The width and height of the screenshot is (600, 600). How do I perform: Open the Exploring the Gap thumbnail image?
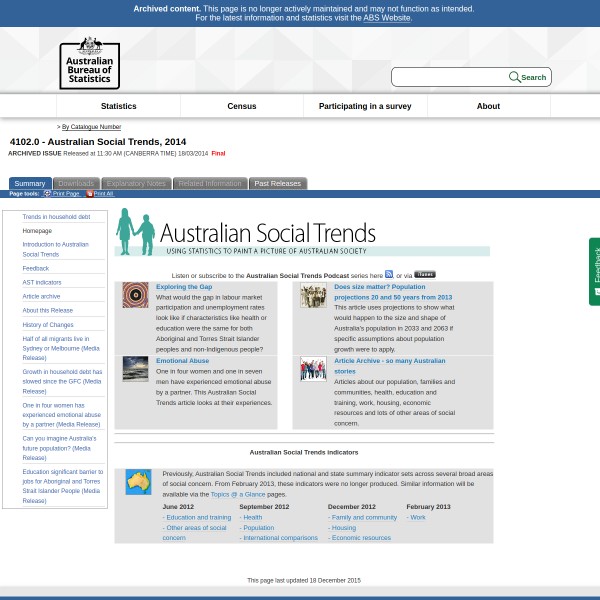pos(135,295)
